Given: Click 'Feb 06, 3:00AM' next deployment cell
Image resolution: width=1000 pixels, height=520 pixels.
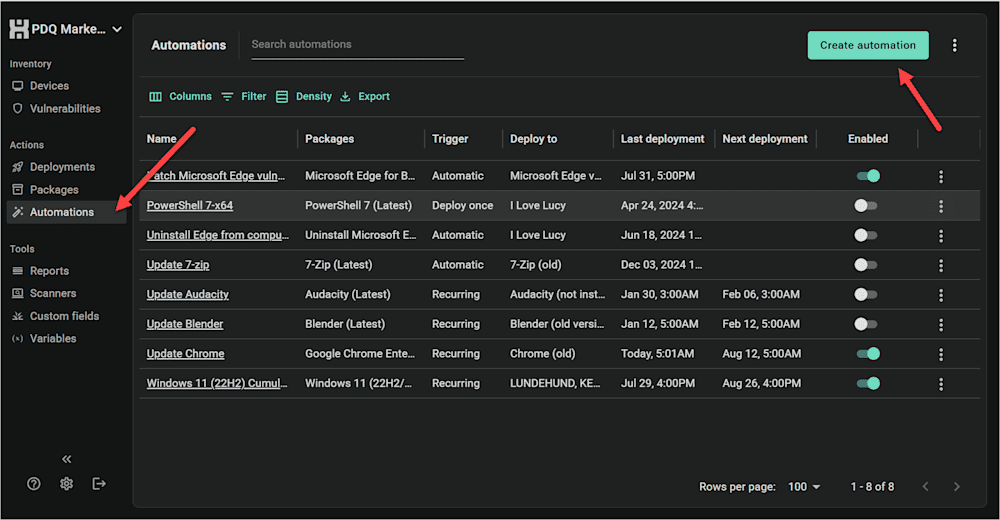Looking at the screenshot, I should coord(761,294).
